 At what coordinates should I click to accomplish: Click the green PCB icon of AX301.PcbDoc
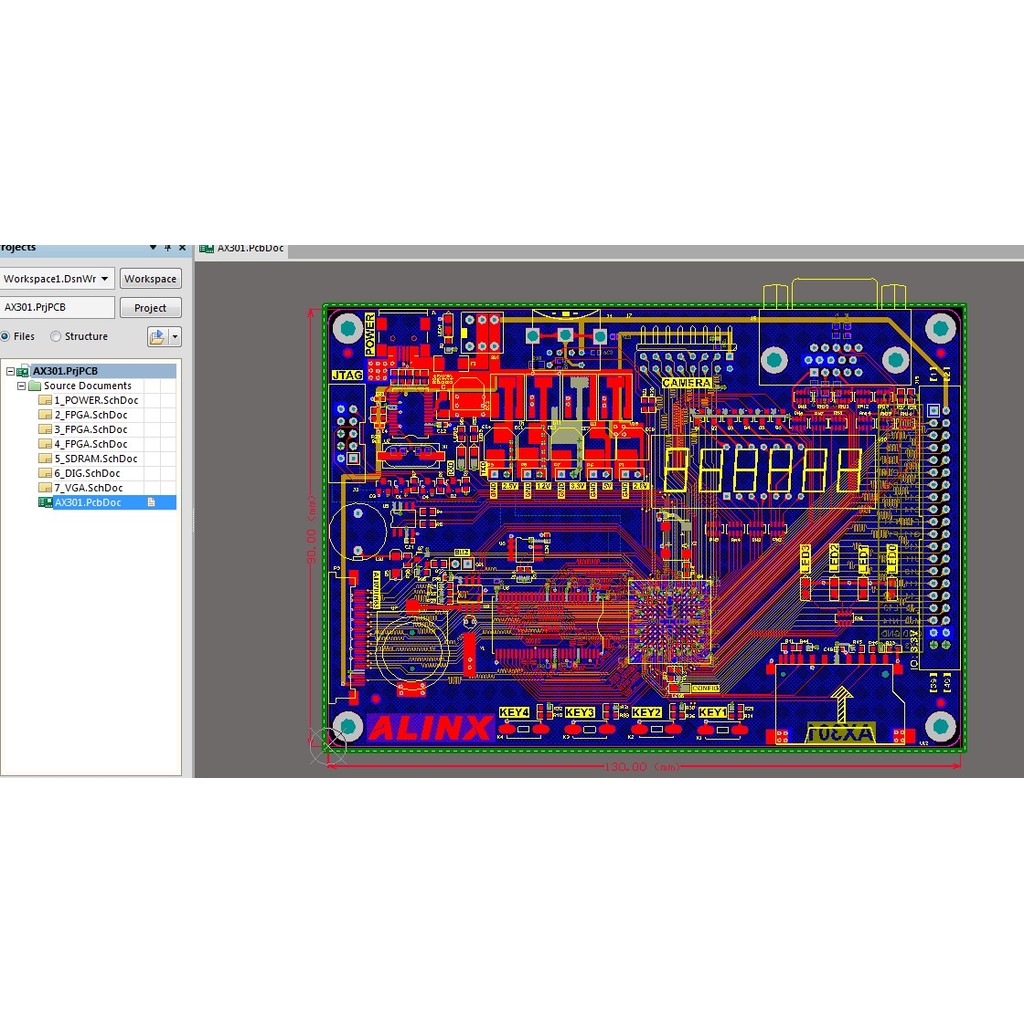(x=45, y=502)
